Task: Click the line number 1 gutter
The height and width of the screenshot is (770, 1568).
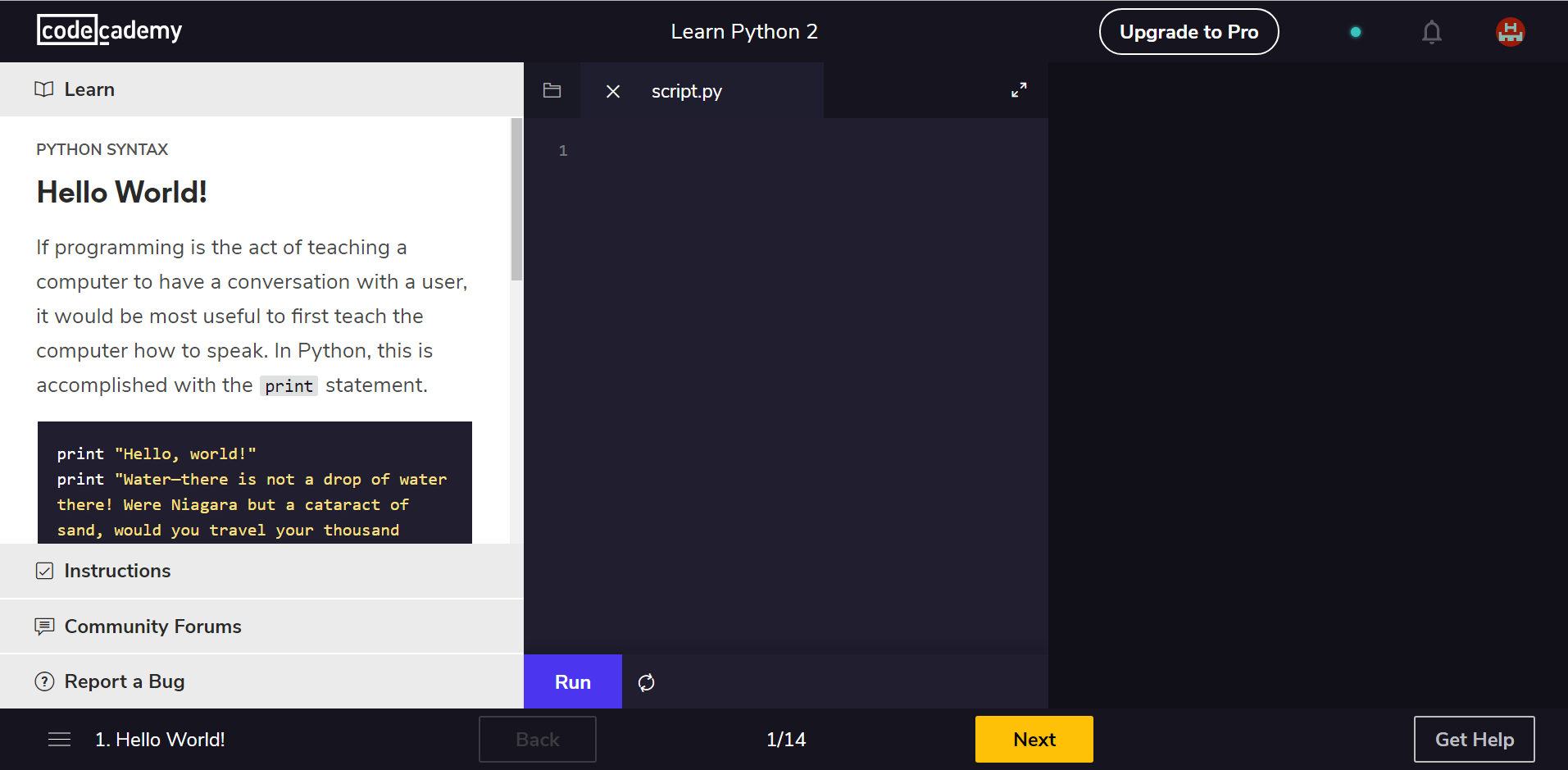Action: click(x=563, y=151)
